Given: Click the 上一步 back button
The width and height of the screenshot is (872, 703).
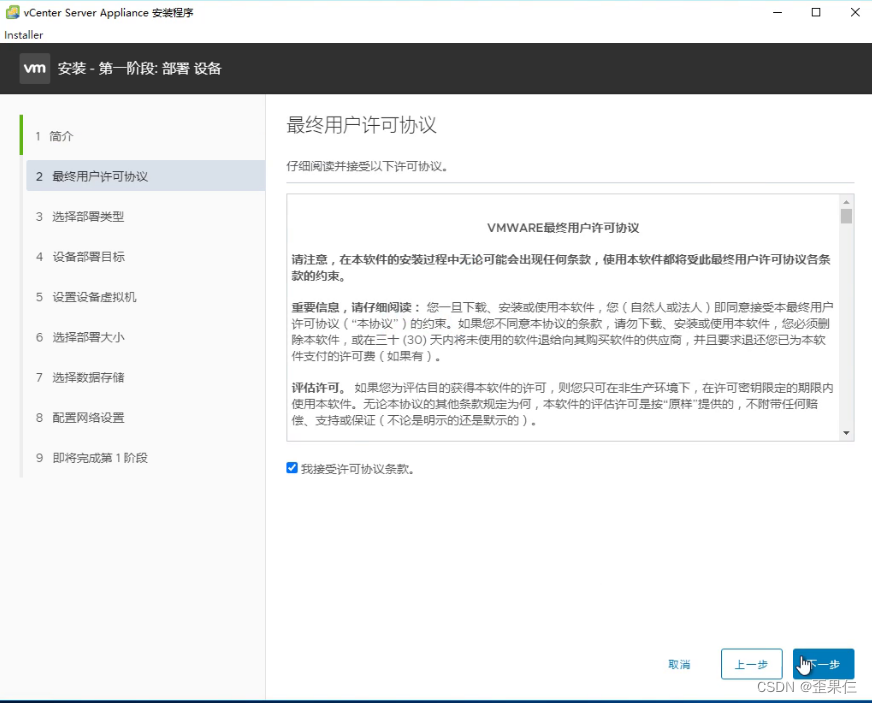Looking at the screenshot, I should (x=751, y=664).
